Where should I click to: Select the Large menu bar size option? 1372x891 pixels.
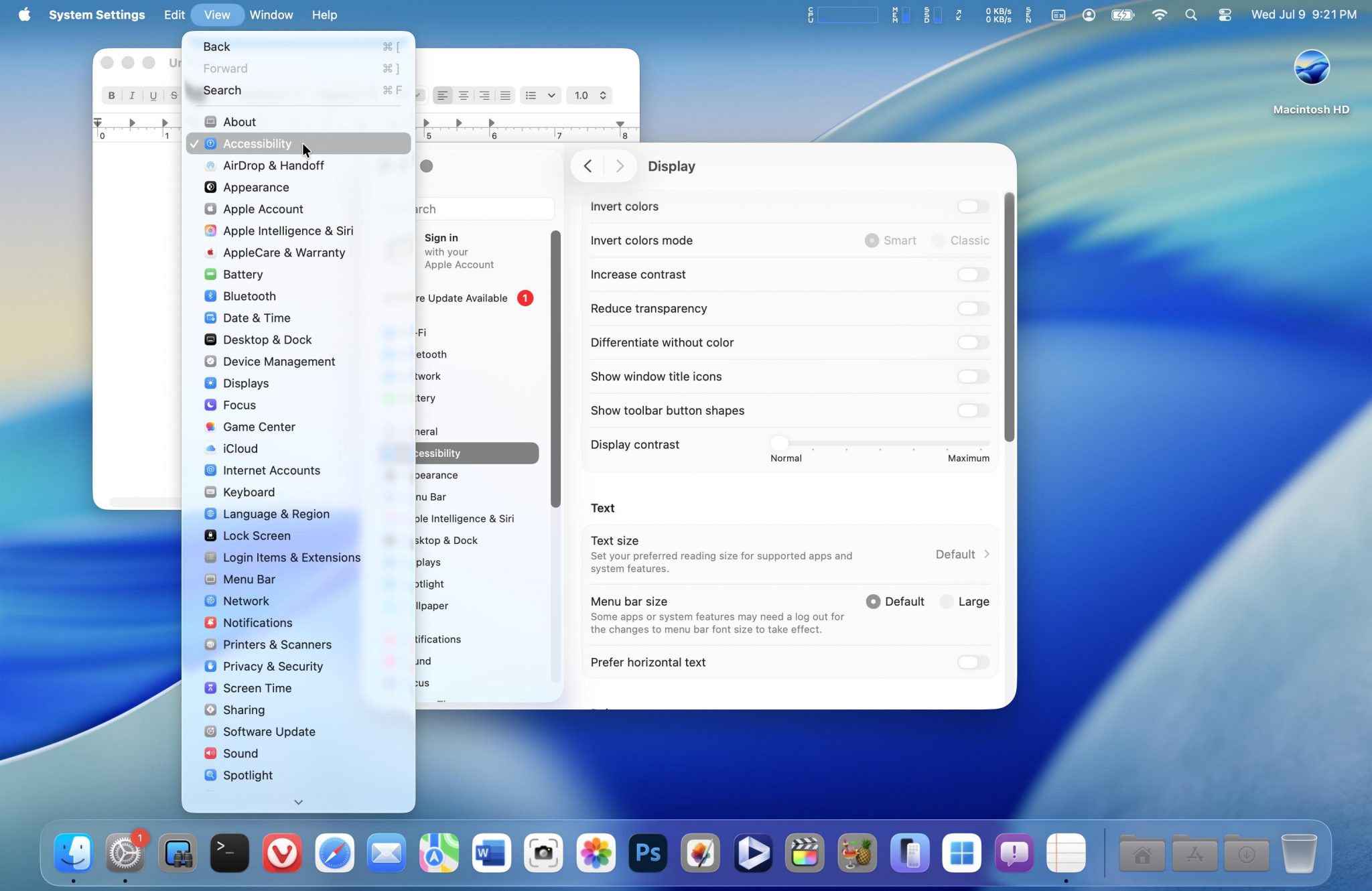pyautogui.click(x=947, y=602)
